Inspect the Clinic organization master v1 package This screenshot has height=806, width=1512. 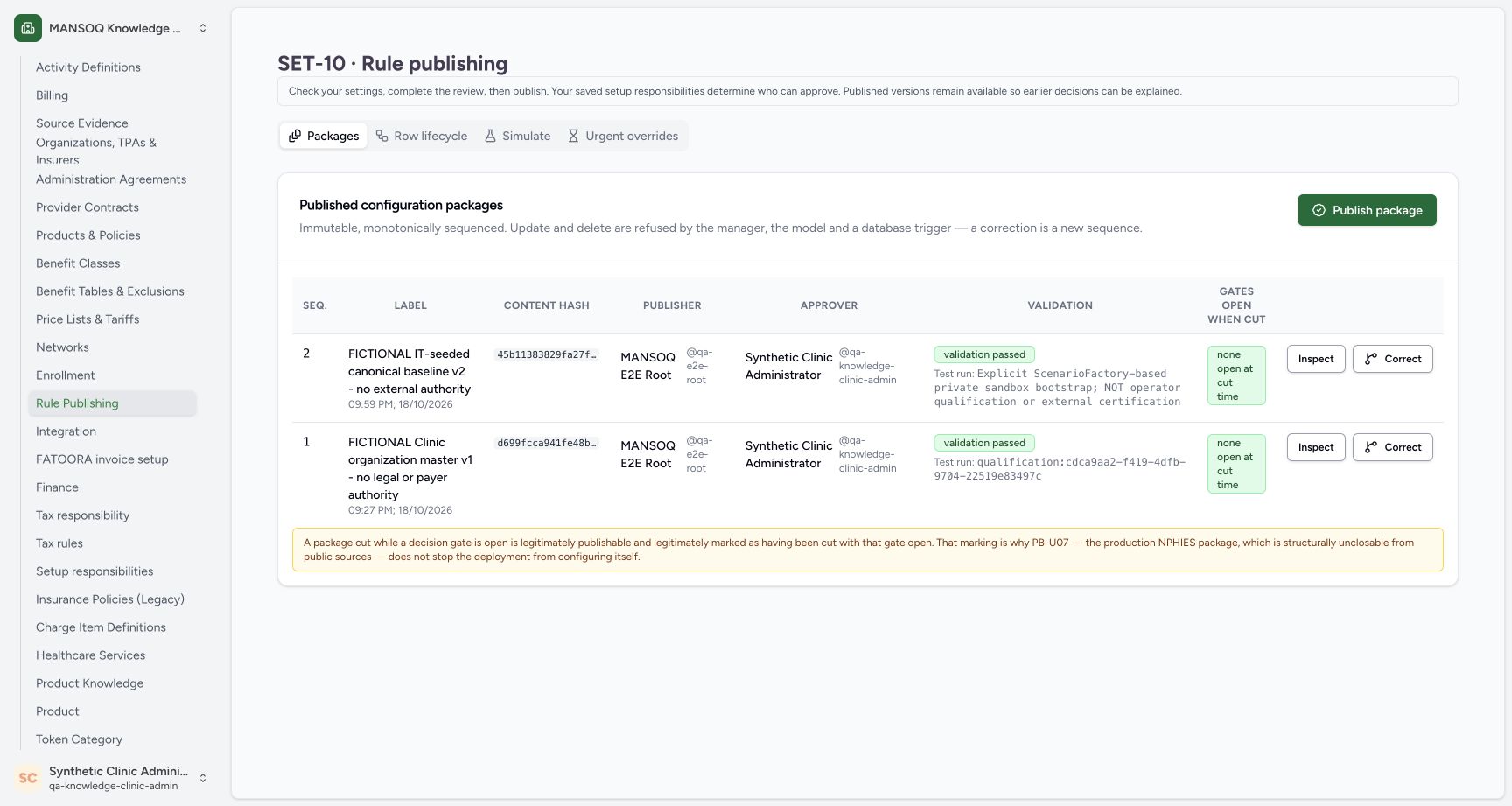click(x=1316, y=447)
